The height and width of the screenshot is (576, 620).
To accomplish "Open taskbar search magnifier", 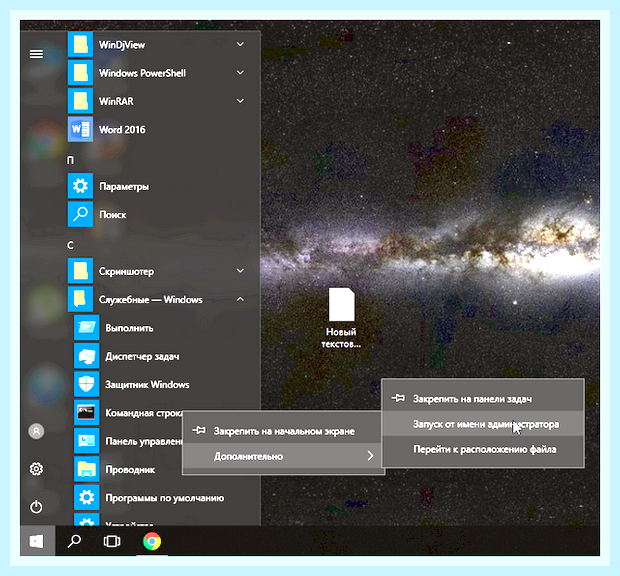I will click(x=74, y=541).
